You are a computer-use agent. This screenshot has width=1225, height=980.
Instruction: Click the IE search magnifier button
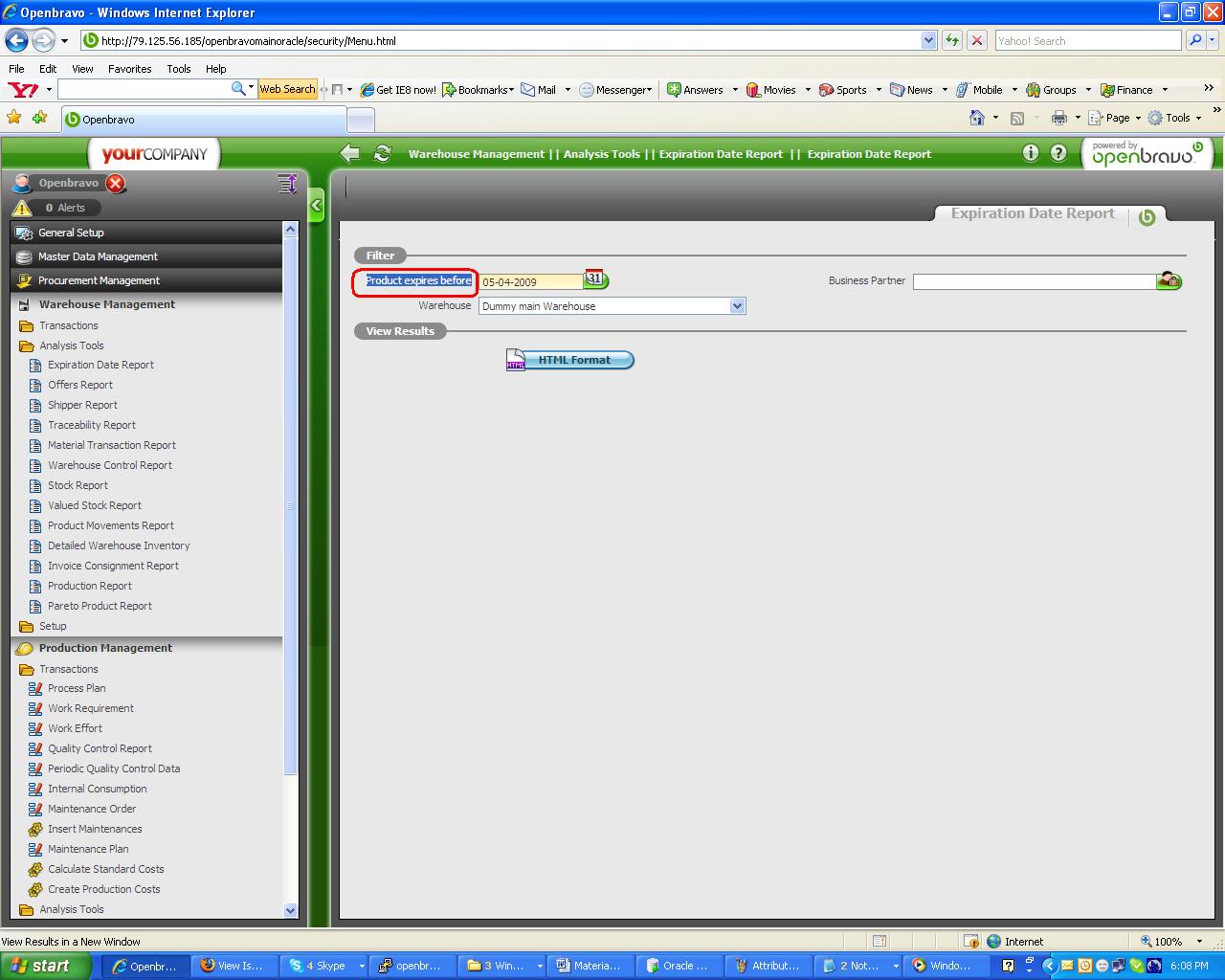point(1195,40)
